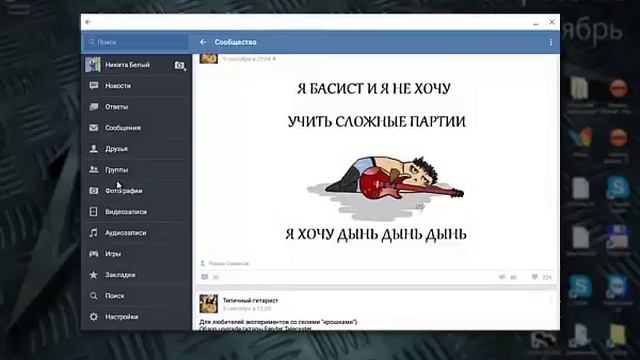Open Фотографии in the sidebar
This screenshot has height=360, width=640.
[137, 191]
